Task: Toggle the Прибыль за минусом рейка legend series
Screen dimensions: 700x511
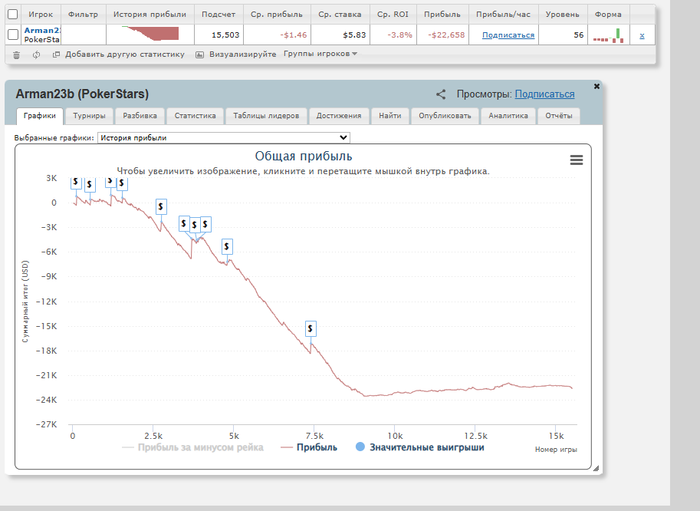Action: (193, 447)
